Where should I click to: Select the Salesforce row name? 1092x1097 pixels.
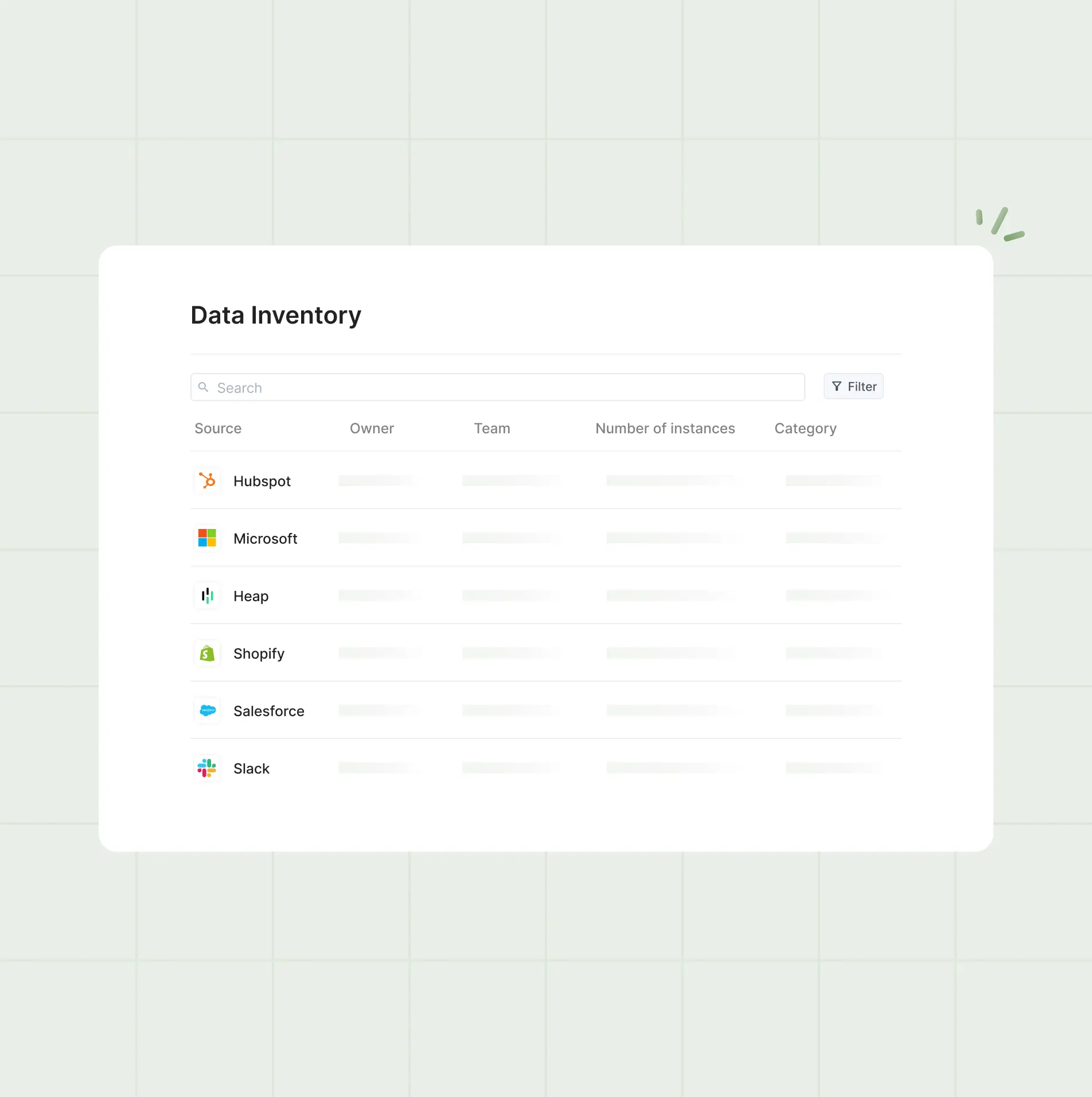(269, 711)
